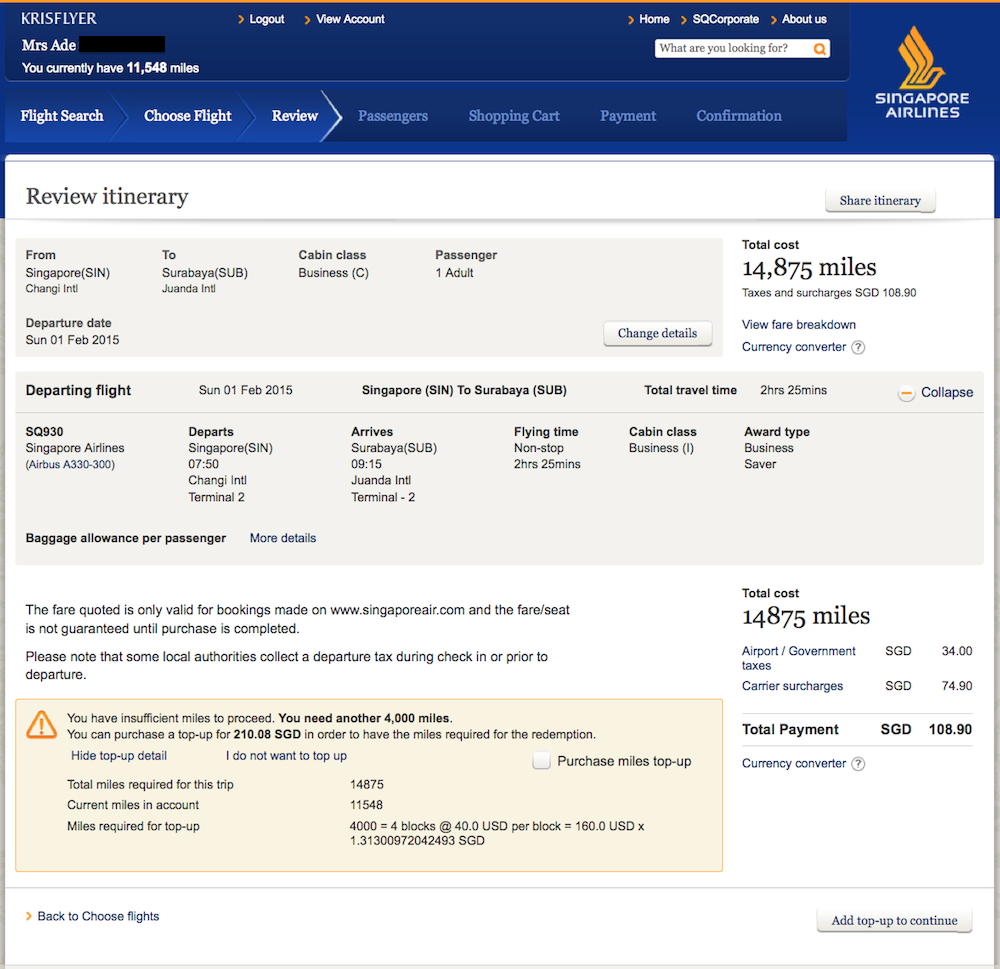Open SQCorporate link

(726, 19)
